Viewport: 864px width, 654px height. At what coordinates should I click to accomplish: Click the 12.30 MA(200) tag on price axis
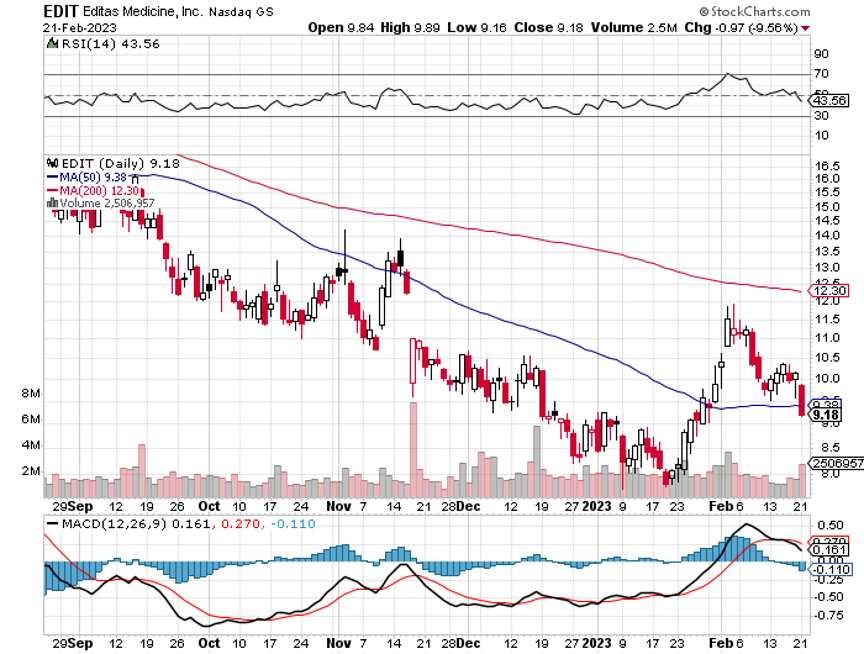829,290
